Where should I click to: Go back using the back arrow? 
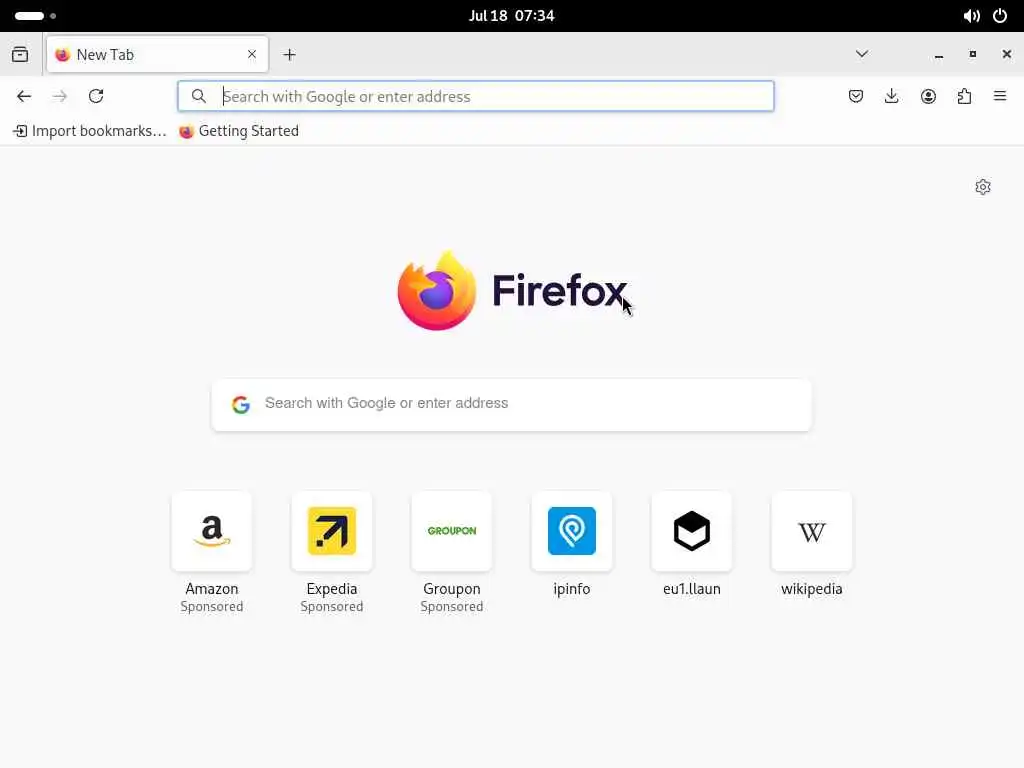24,97
